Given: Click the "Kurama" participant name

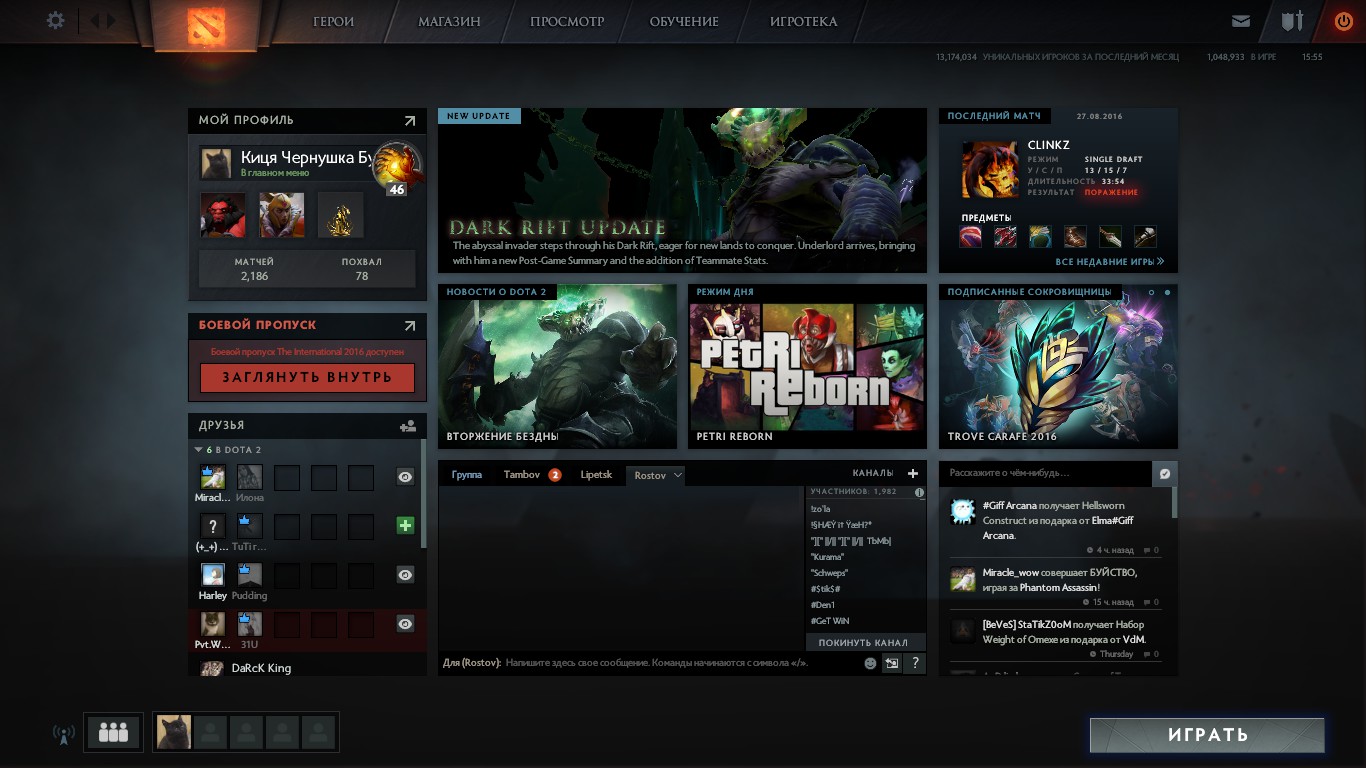Looking at the screenshot, I should point(828,557).
